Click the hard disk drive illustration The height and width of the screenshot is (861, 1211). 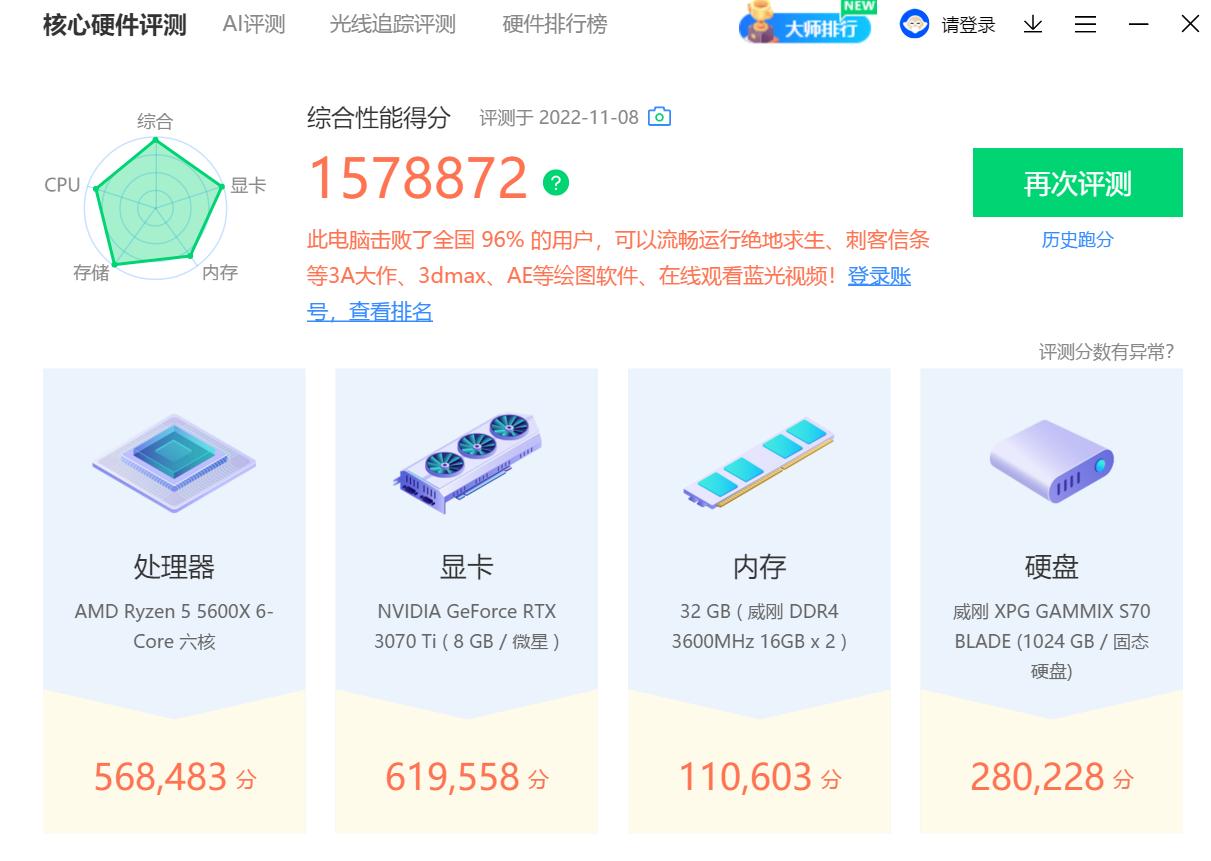[x=1051, y=460]
